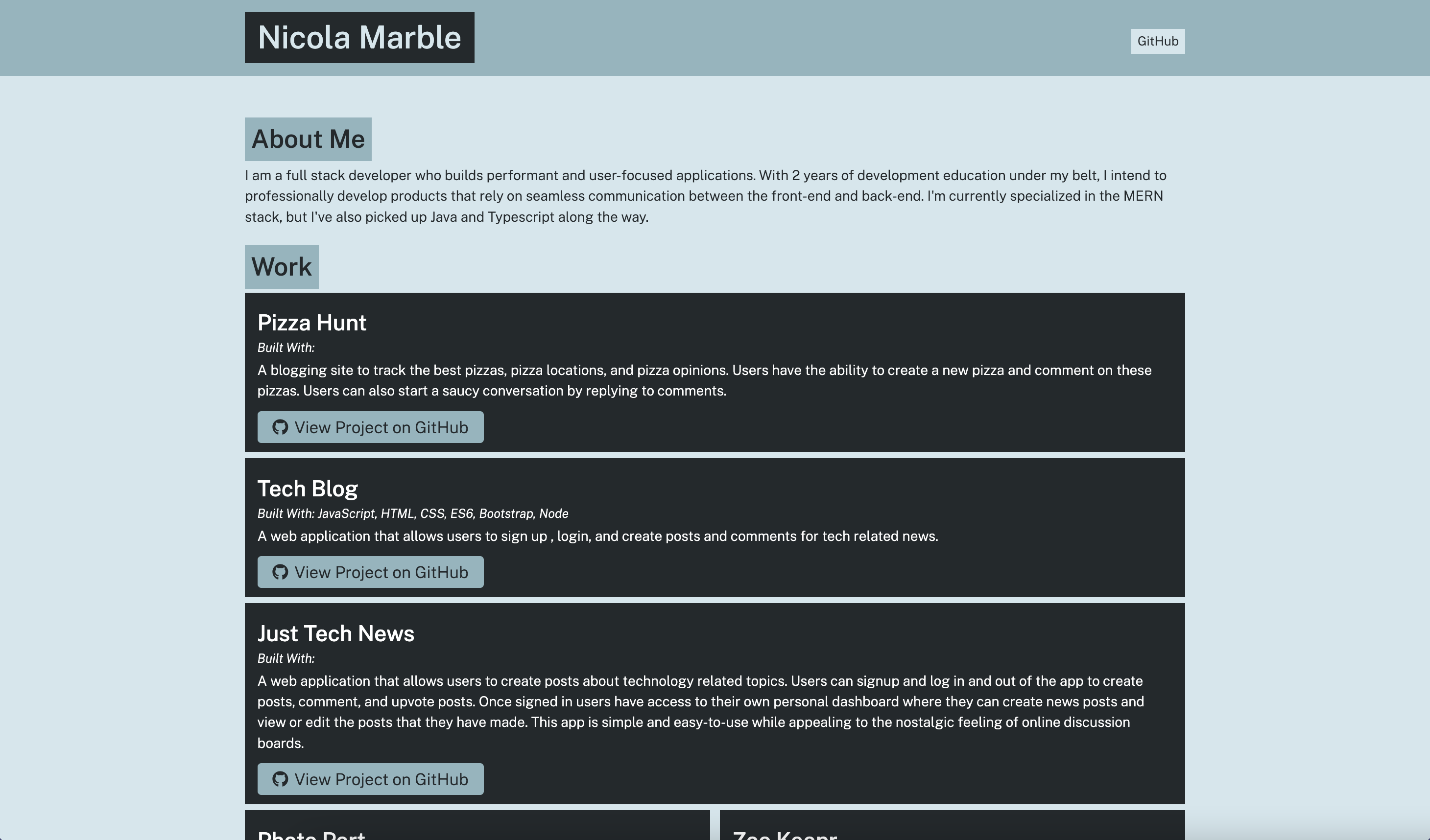The image size is (1430, 840).
Task: Select the Tech Blog project heading
Action: click(308, 488)
